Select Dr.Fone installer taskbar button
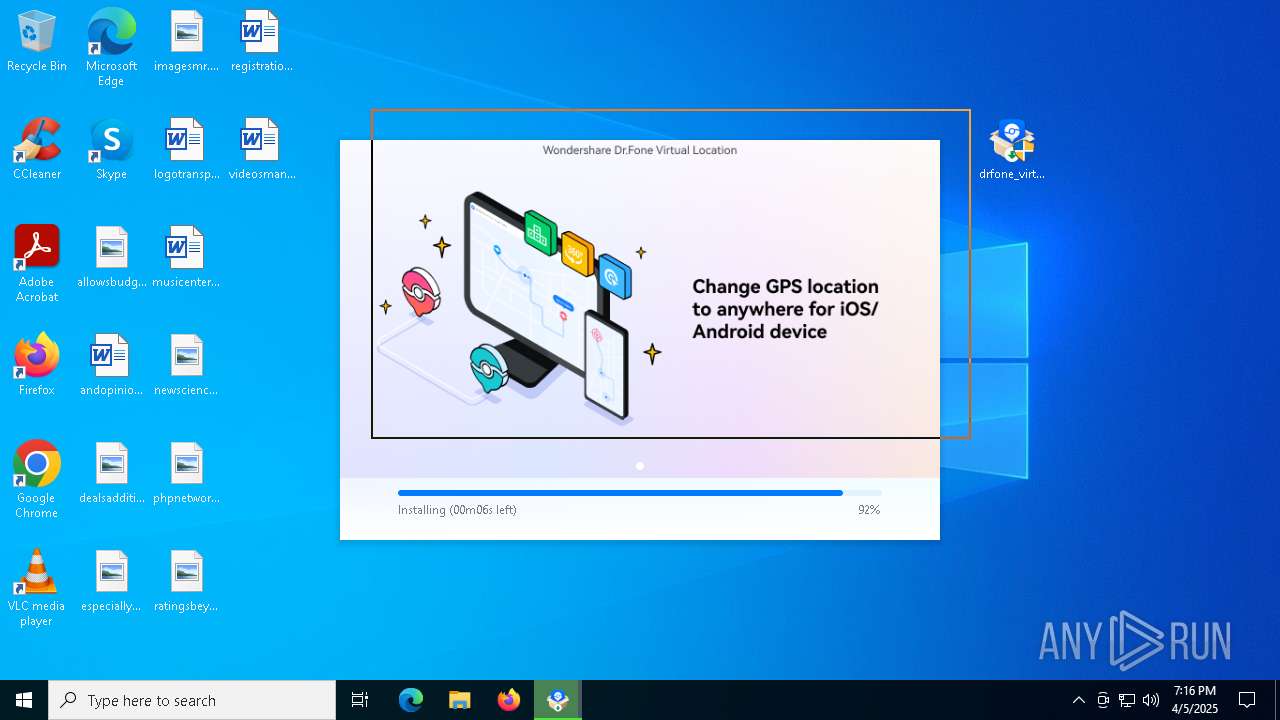 click(558, 700)
